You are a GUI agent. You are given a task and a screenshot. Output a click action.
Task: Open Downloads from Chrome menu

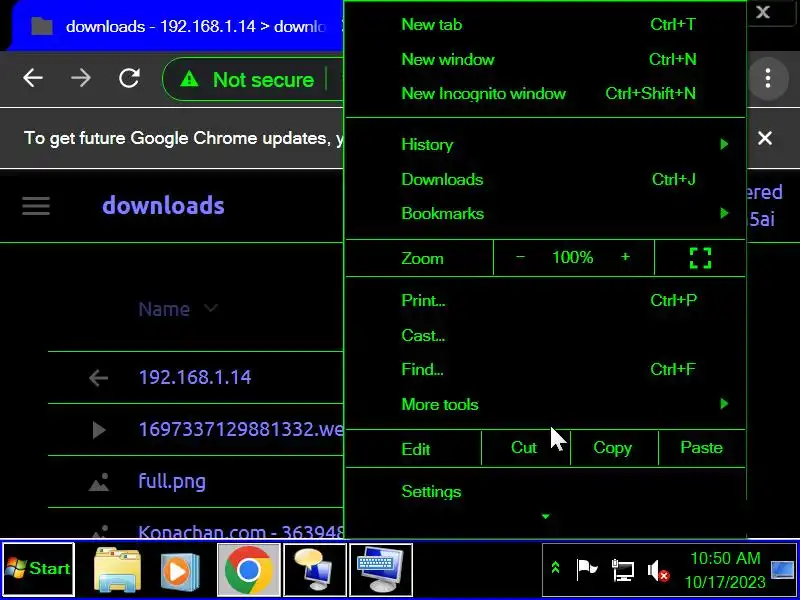coord(545,179)
